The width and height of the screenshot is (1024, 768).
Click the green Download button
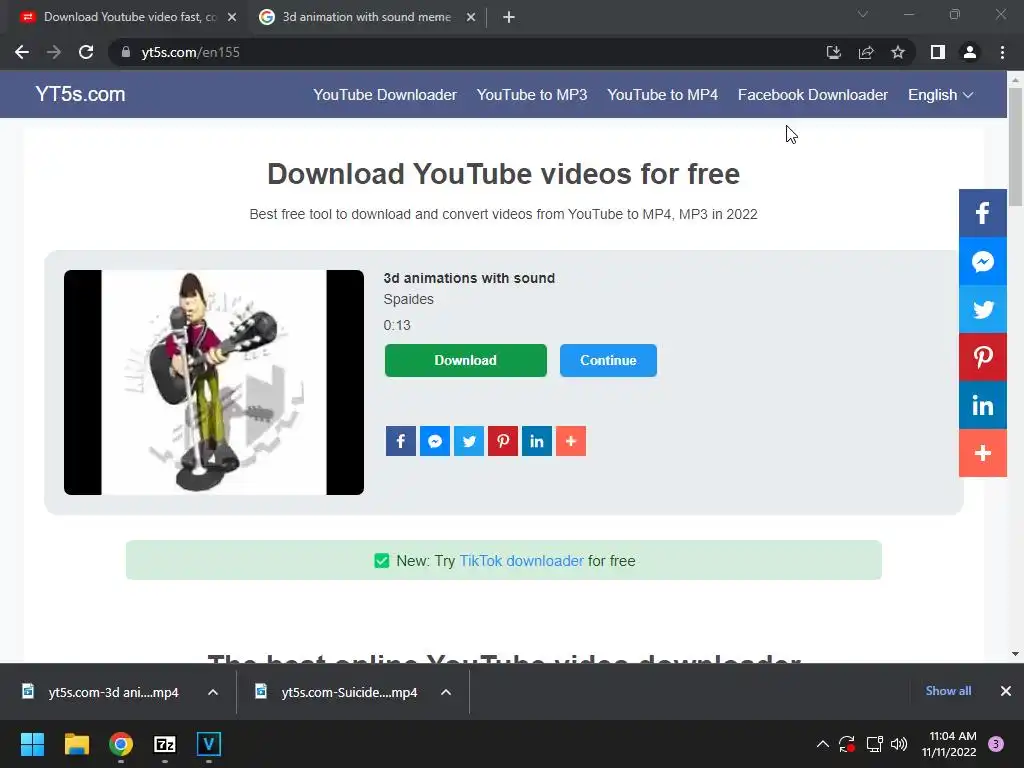point(466,360)
